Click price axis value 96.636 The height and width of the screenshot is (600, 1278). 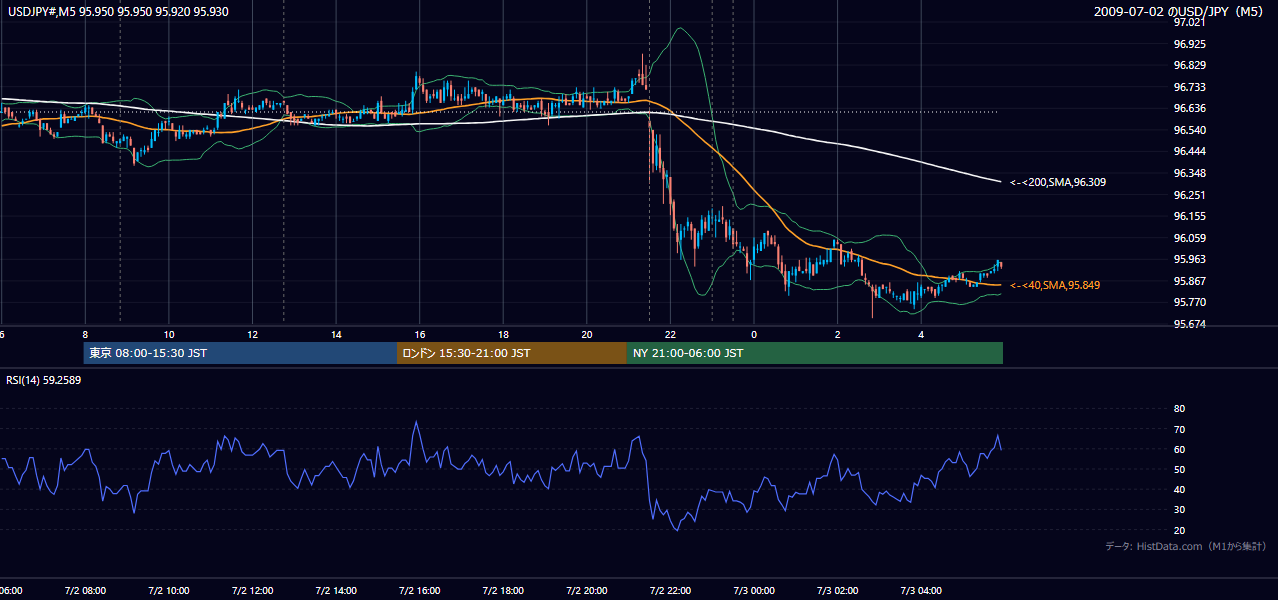(1190, 109)
